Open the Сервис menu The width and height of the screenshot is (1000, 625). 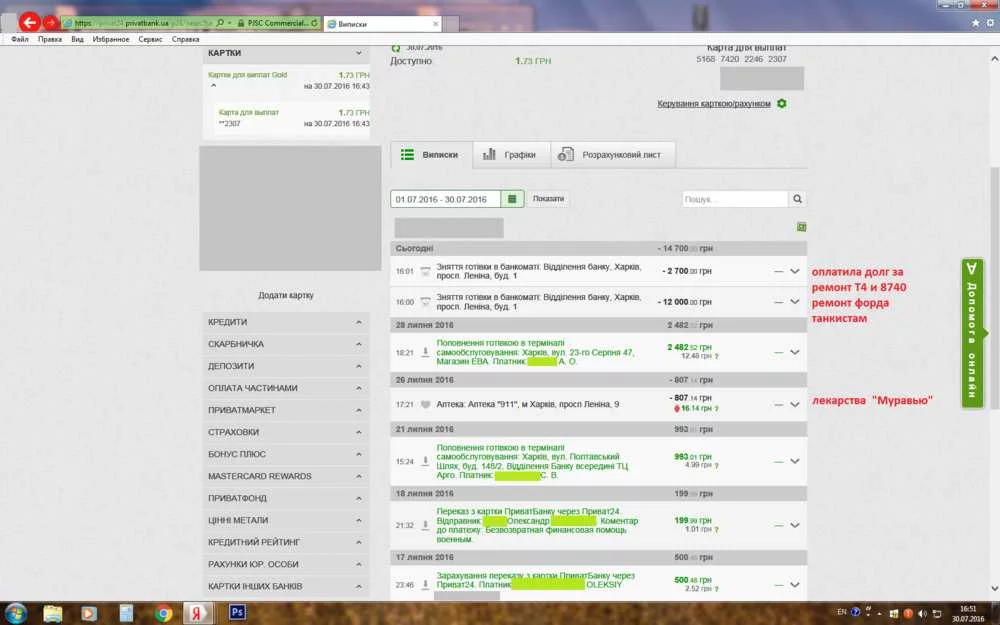(x=151, y=39)
